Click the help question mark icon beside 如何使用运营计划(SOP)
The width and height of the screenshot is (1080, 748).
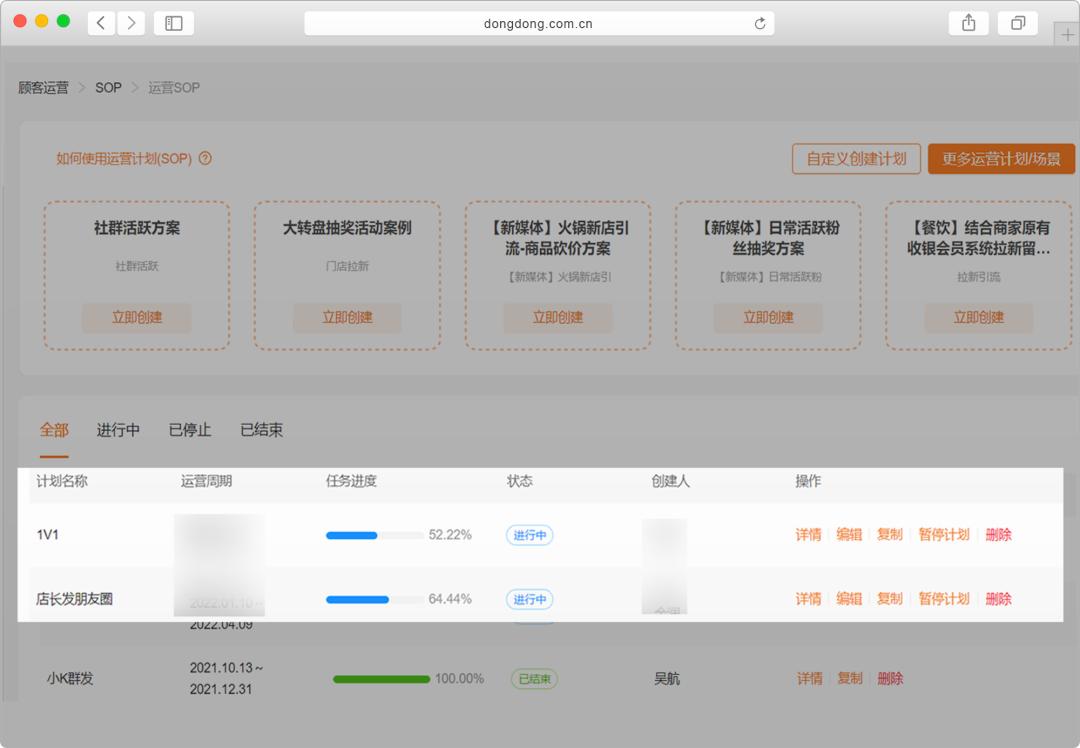[x=205, y=158]
